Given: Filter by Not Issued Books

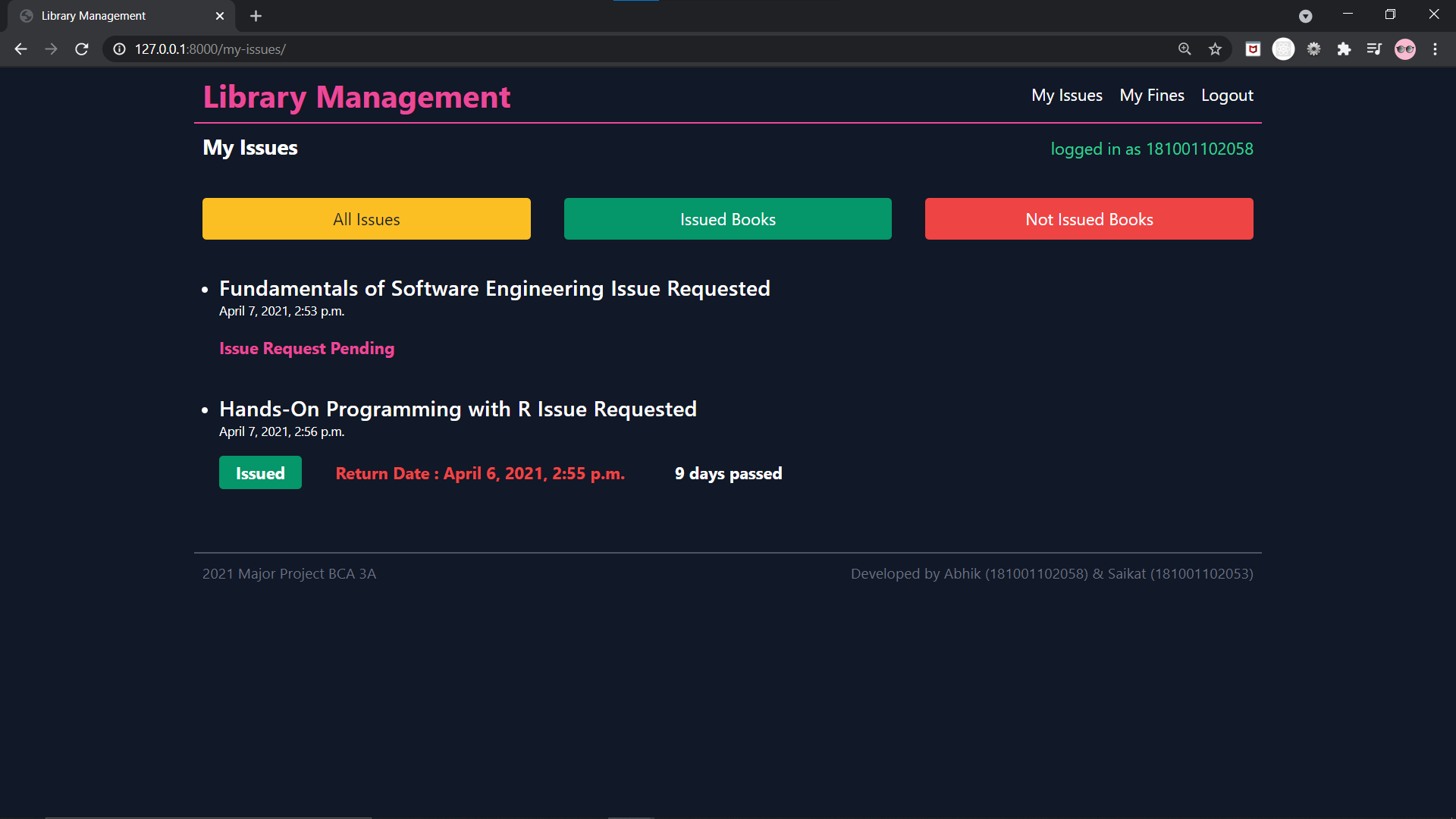Looking at the screenshot, I should tap(1089, 219).
